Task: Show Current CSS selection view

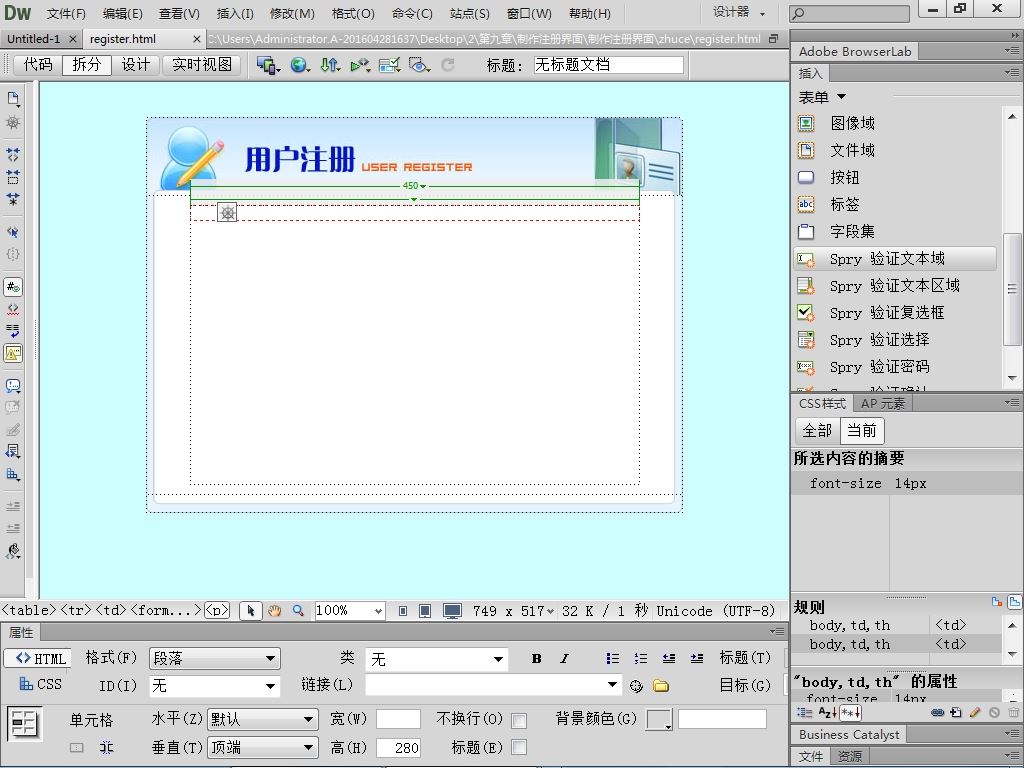Action: pos(861,430)
